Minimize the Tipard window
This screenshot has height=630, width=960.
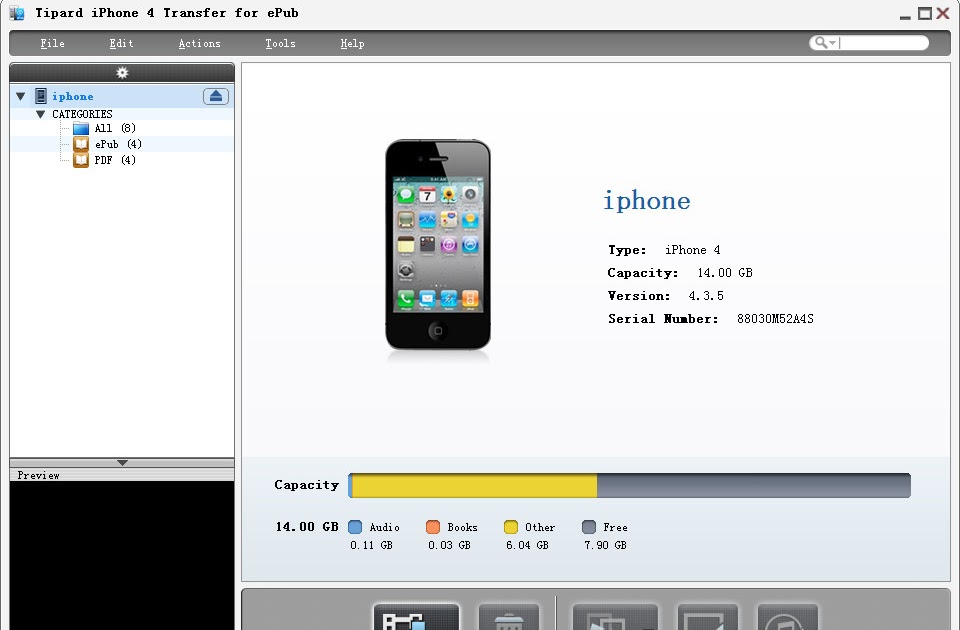tap(905, 17)
